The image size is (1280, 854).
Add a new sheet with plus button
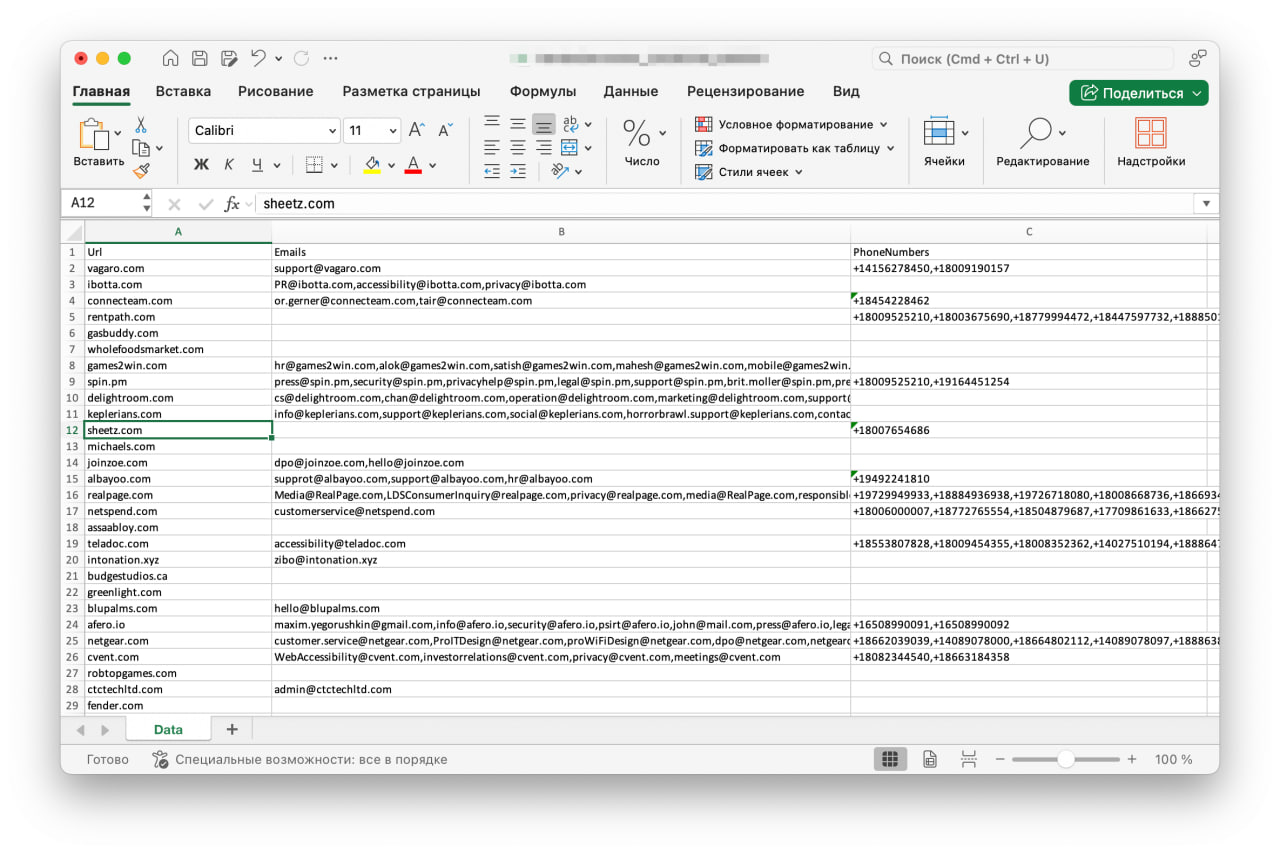(232, 730)
